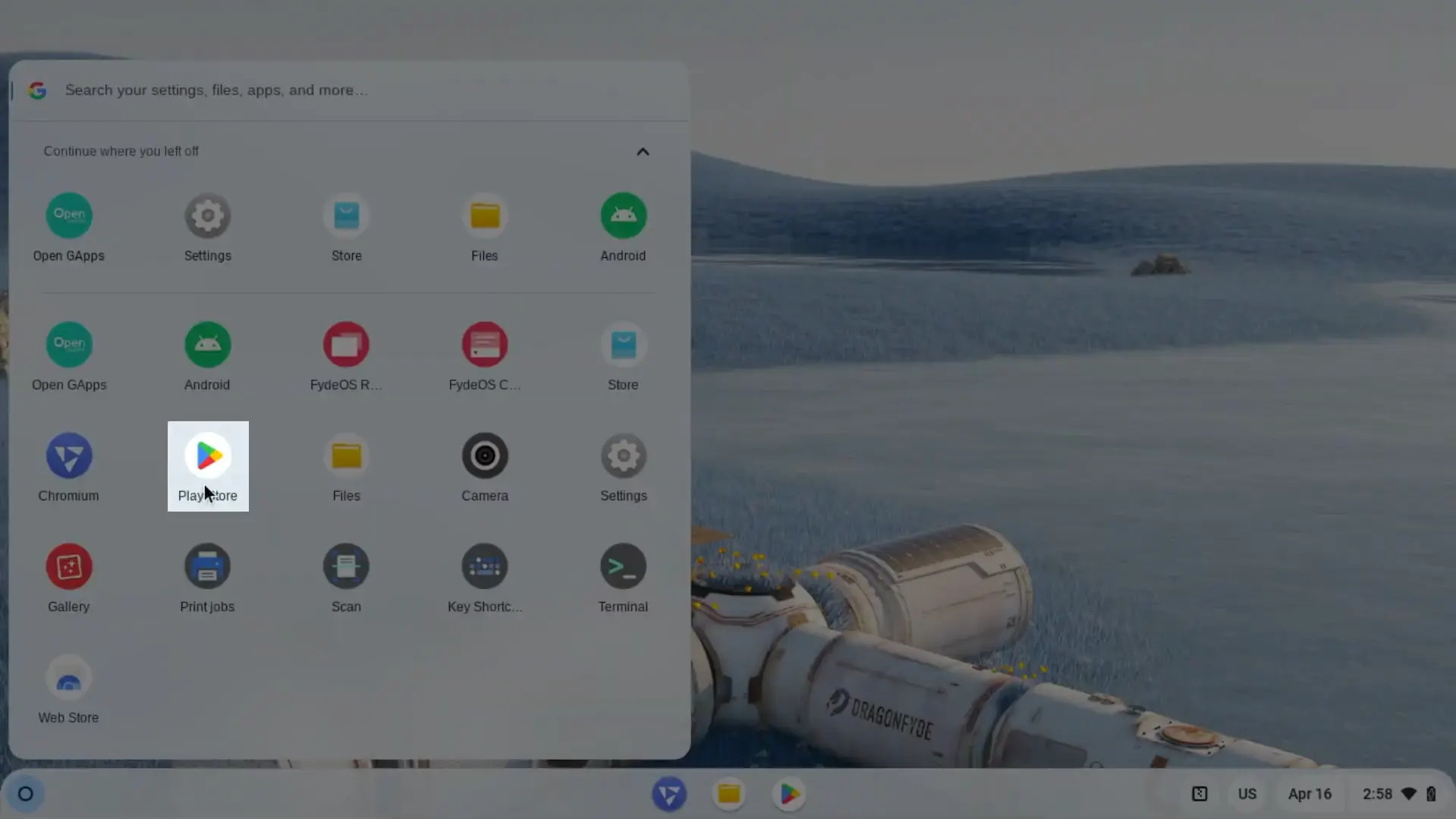Image resolution: width=1456 pixels, height=819 pixels.
Task: Click the launcher circle button on shelf
Action: (x=25, y=794)
